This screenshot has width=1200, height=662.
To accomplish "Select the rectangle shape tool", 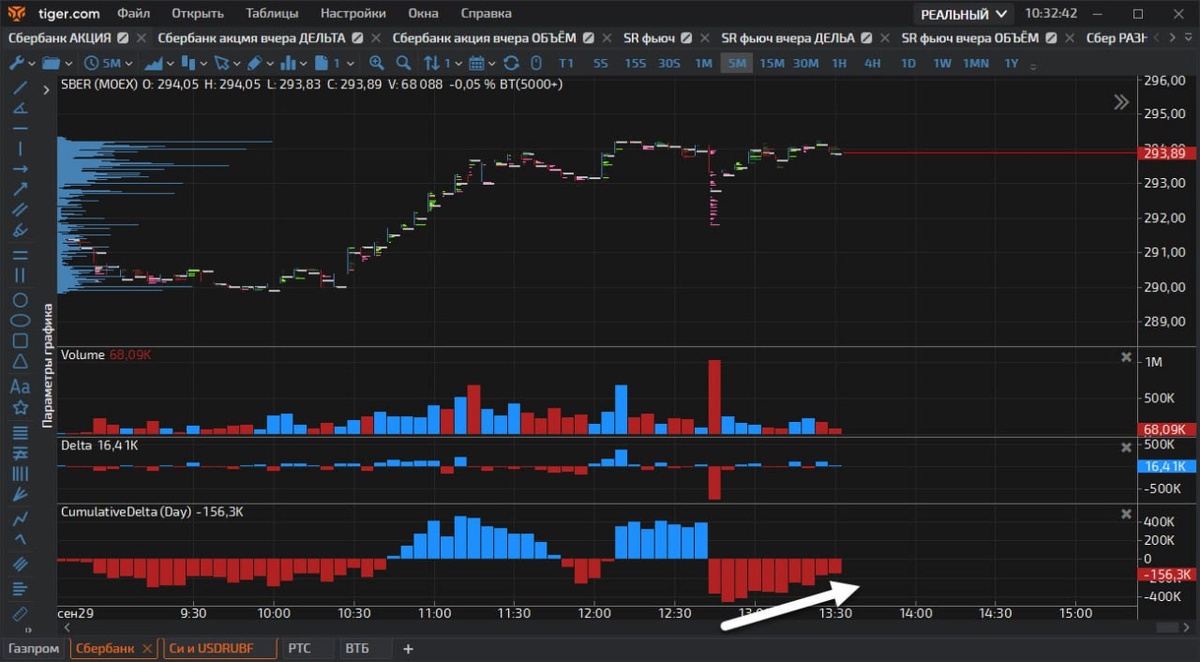I will coord(20,341).
